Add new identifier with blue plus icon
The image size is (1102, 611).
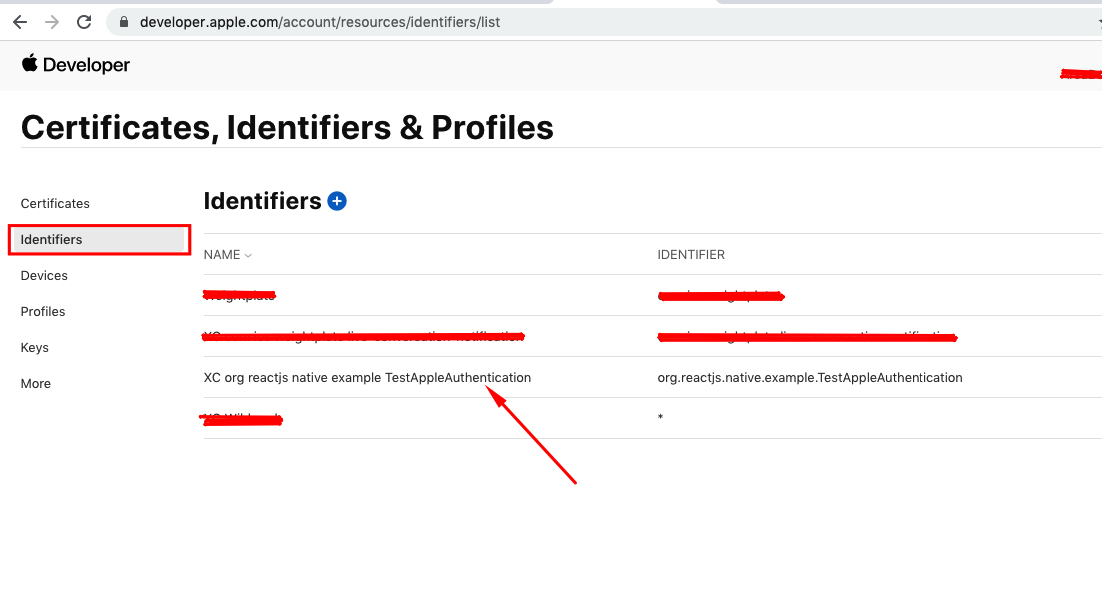337,201
